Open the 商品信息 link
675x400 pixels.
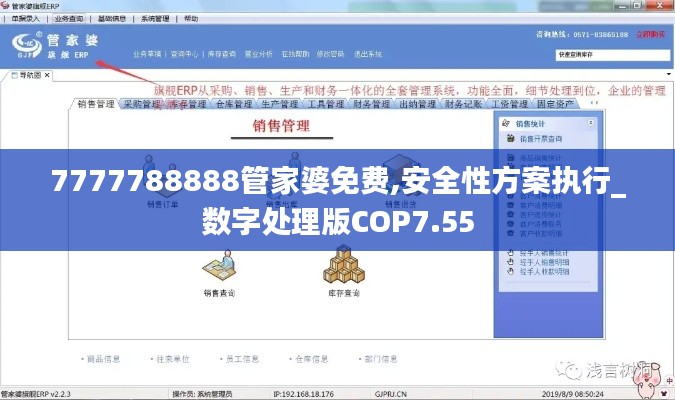[x=103, y=359]
